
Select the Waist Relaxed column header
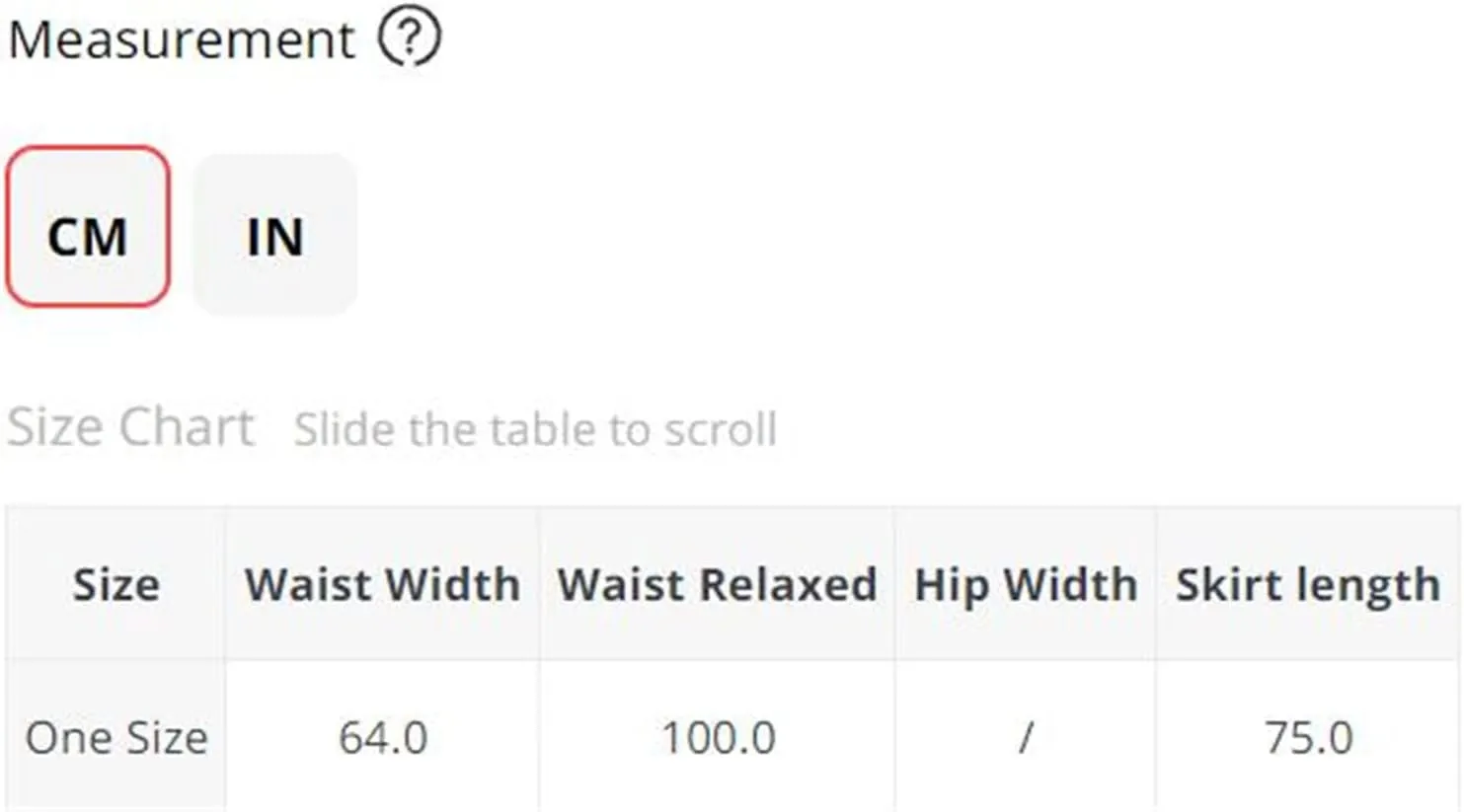717,584
